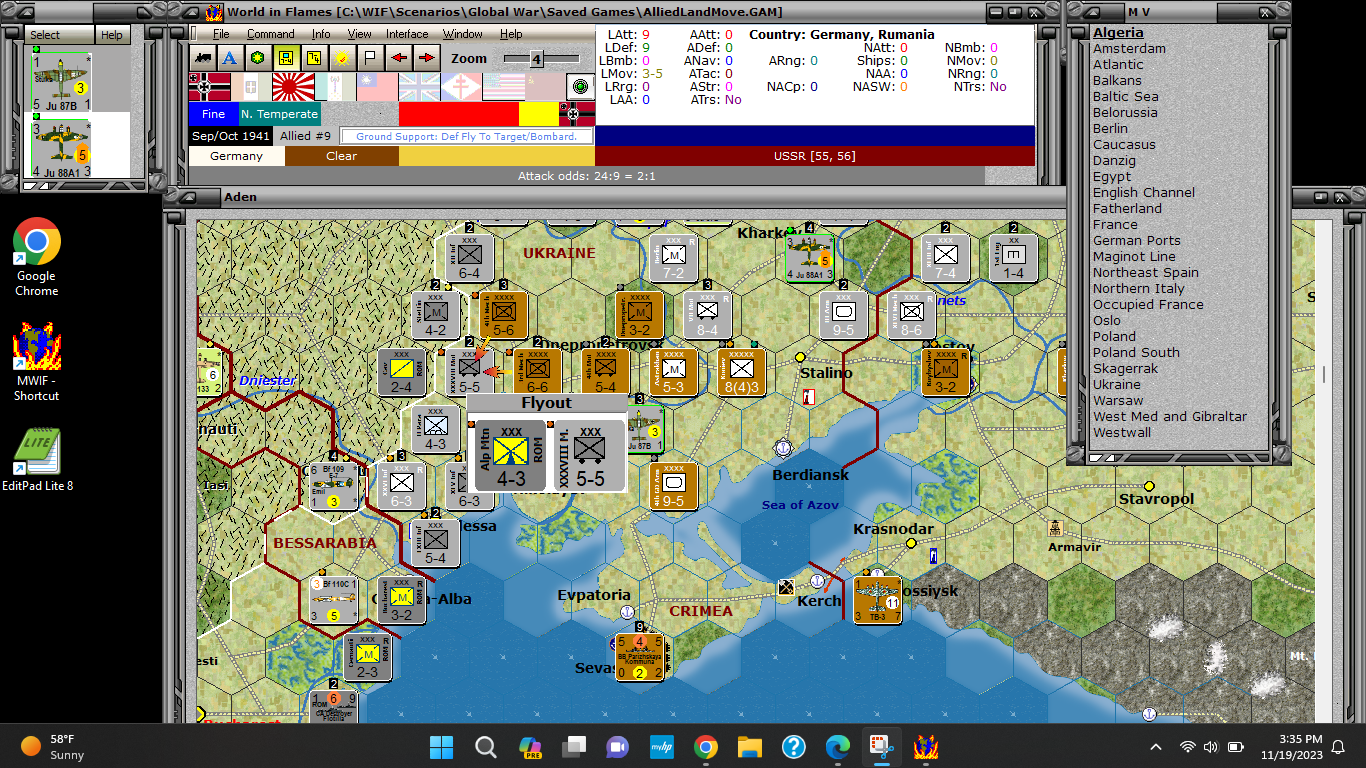Adjust the Zoom slider handle
Screen dimensions: 1366x768
[536, 59]
